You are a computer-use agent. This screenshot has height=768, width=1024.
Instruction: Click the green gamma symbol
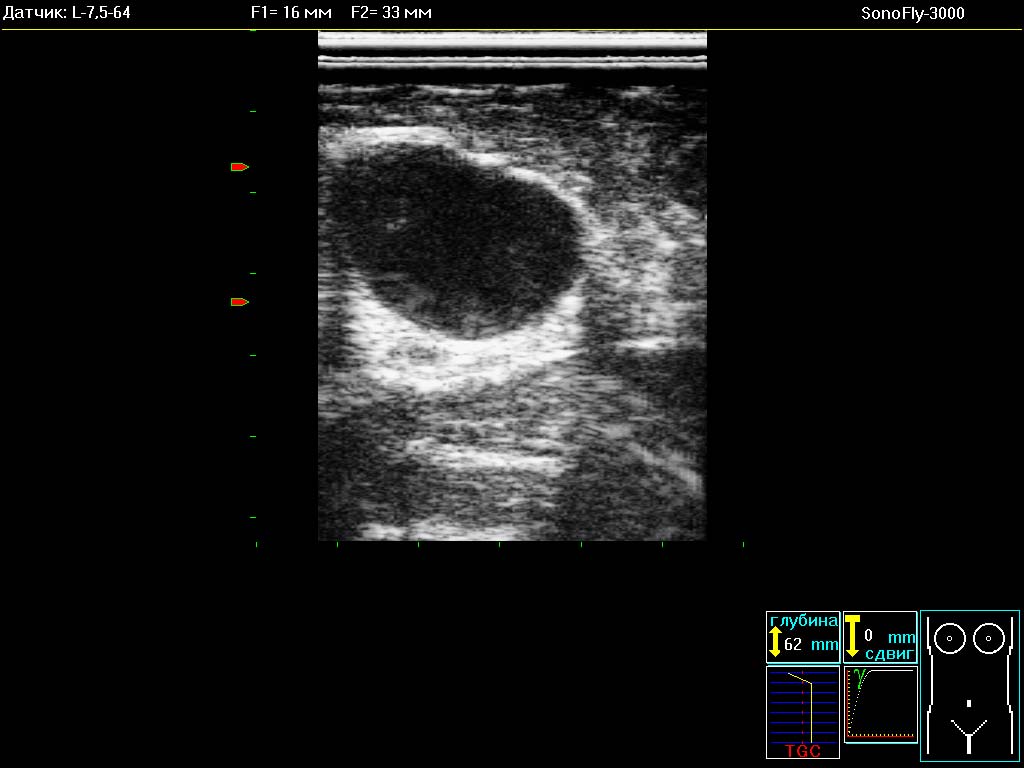pyautogui.click(x=858, y=675)
